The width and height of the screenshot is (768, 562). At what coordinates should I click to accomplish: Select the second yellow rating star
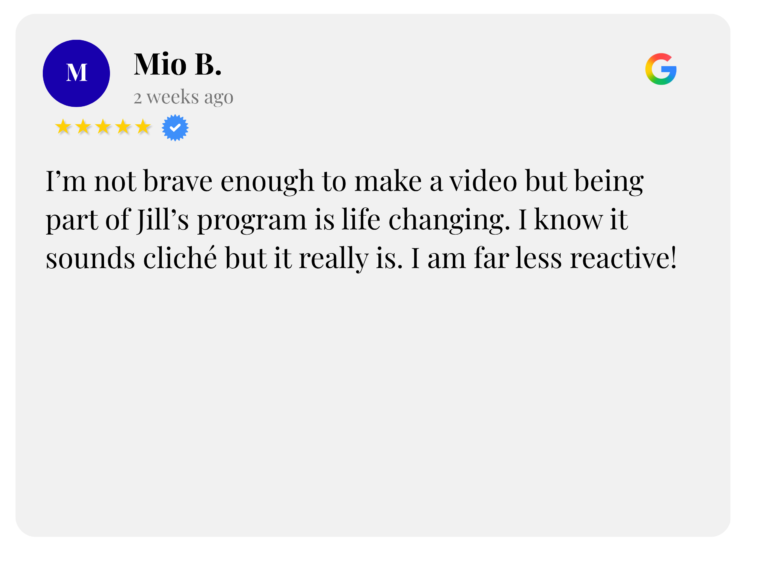(83, 127)
